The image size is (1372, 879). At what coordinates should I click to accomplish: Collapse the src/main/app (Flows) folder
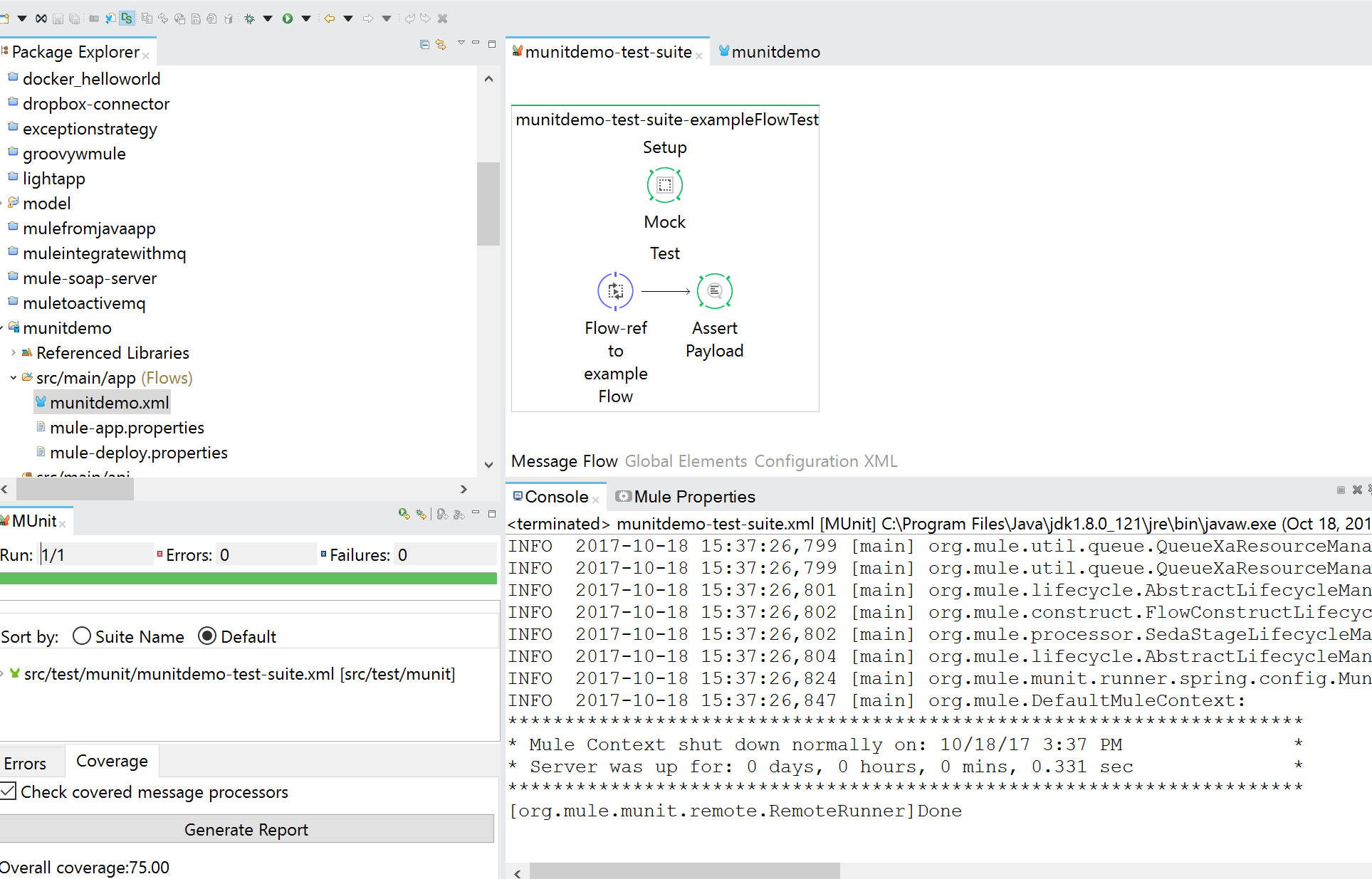[14, 377]
